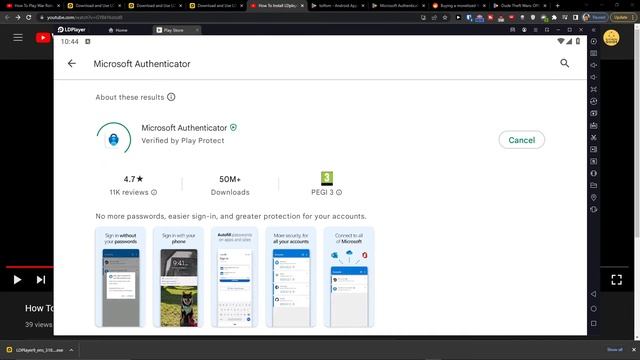Click the No more passwords description text
The width and height of the screenshot is (640, 360).
point(231,216)
